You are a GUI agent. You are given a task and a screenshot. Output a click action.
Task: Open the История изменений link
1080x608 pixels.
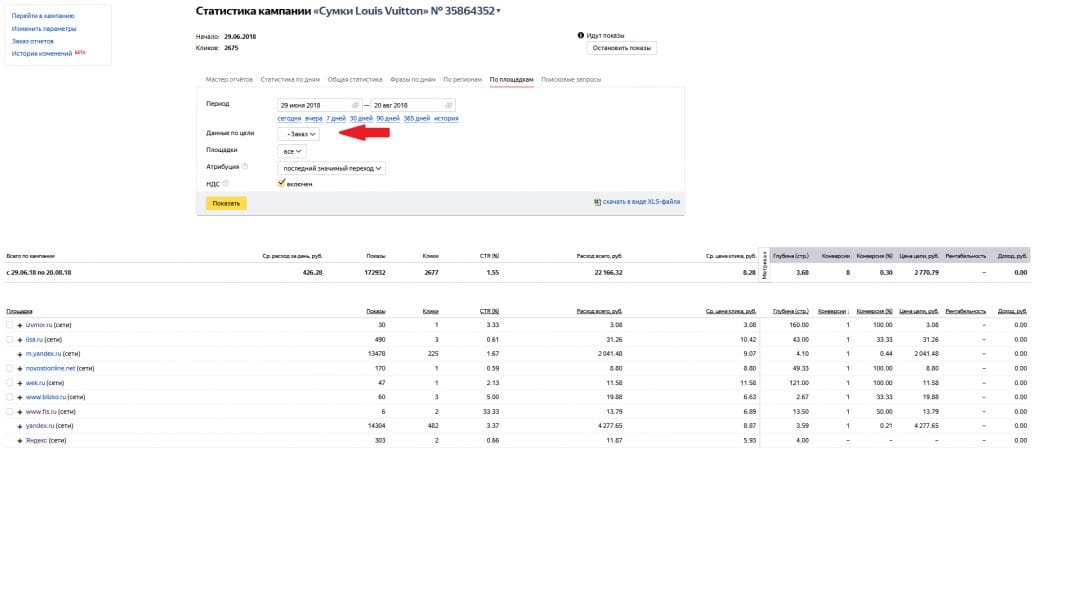(x=41, y=54)
